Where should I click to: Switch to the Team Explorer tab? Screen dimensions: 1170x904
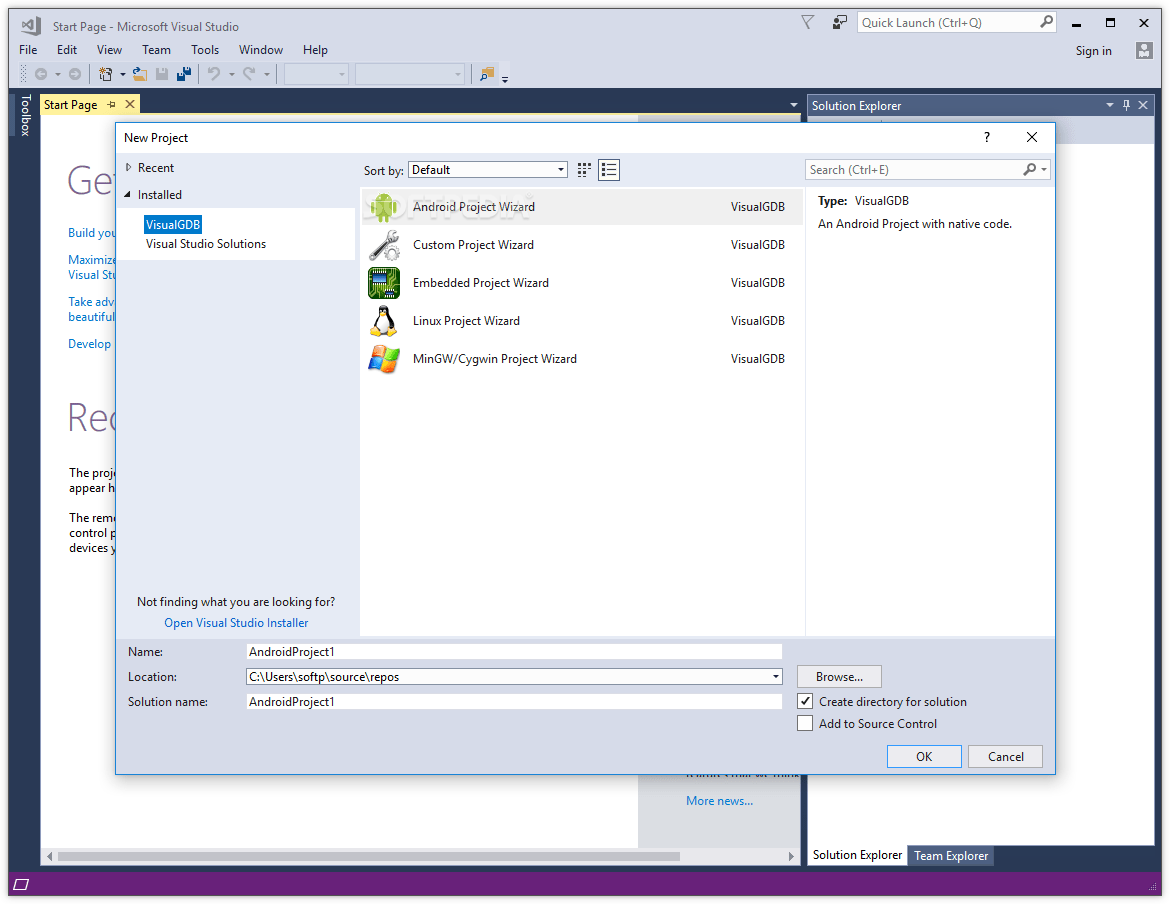951,856
